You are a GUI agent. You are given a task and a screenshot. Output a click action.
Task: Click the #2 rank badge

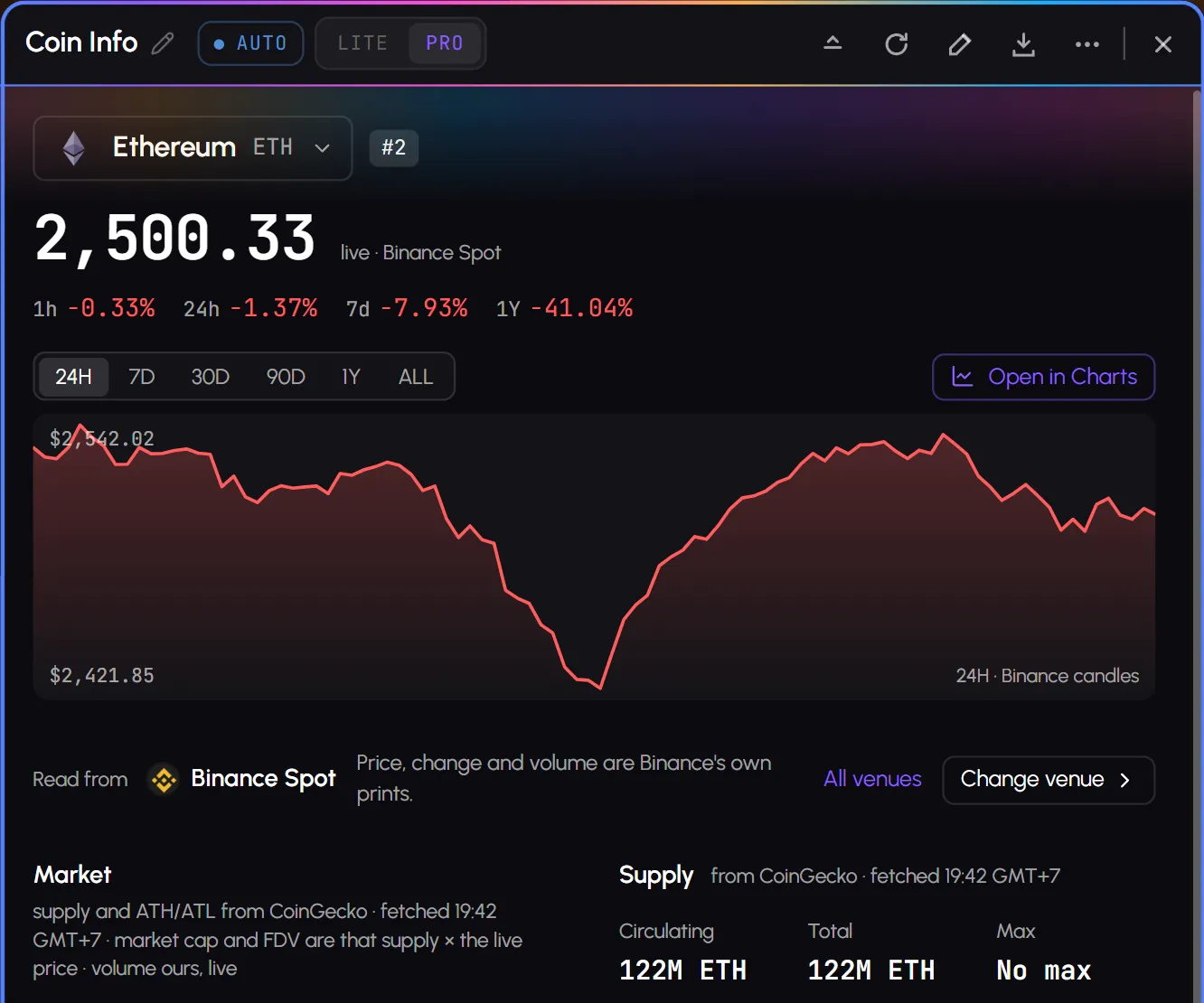coord(394,148)
